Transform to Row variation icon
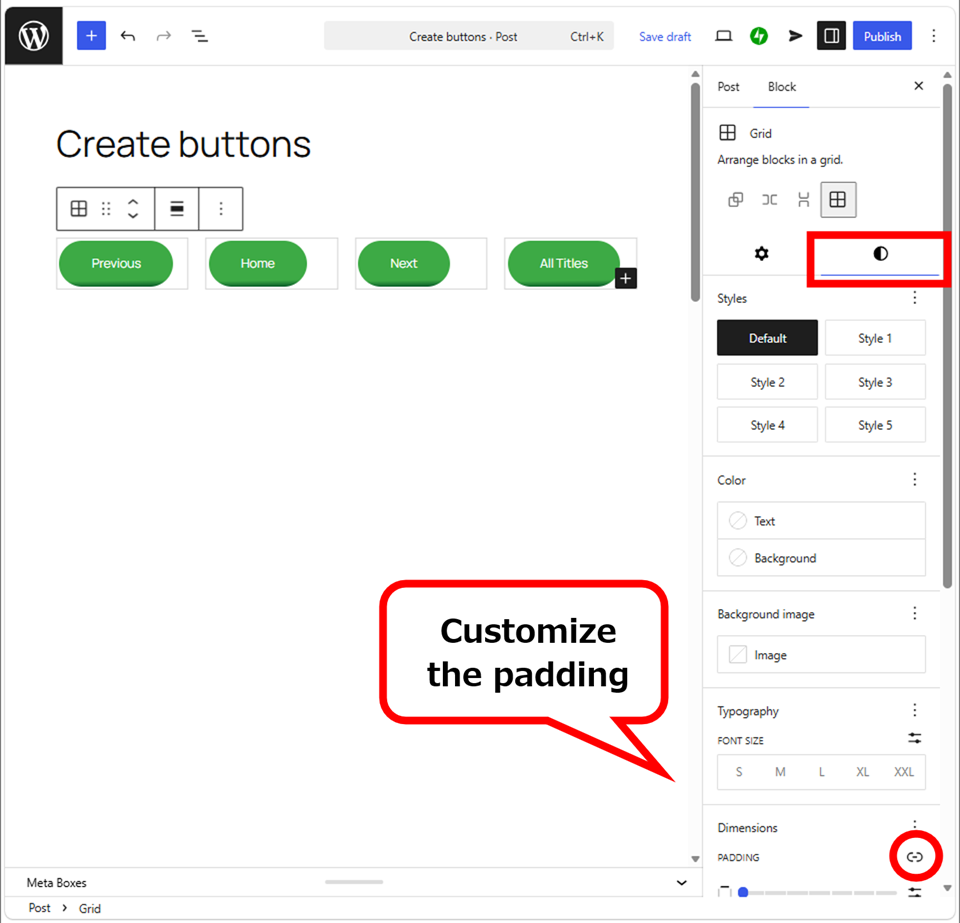 770,200
